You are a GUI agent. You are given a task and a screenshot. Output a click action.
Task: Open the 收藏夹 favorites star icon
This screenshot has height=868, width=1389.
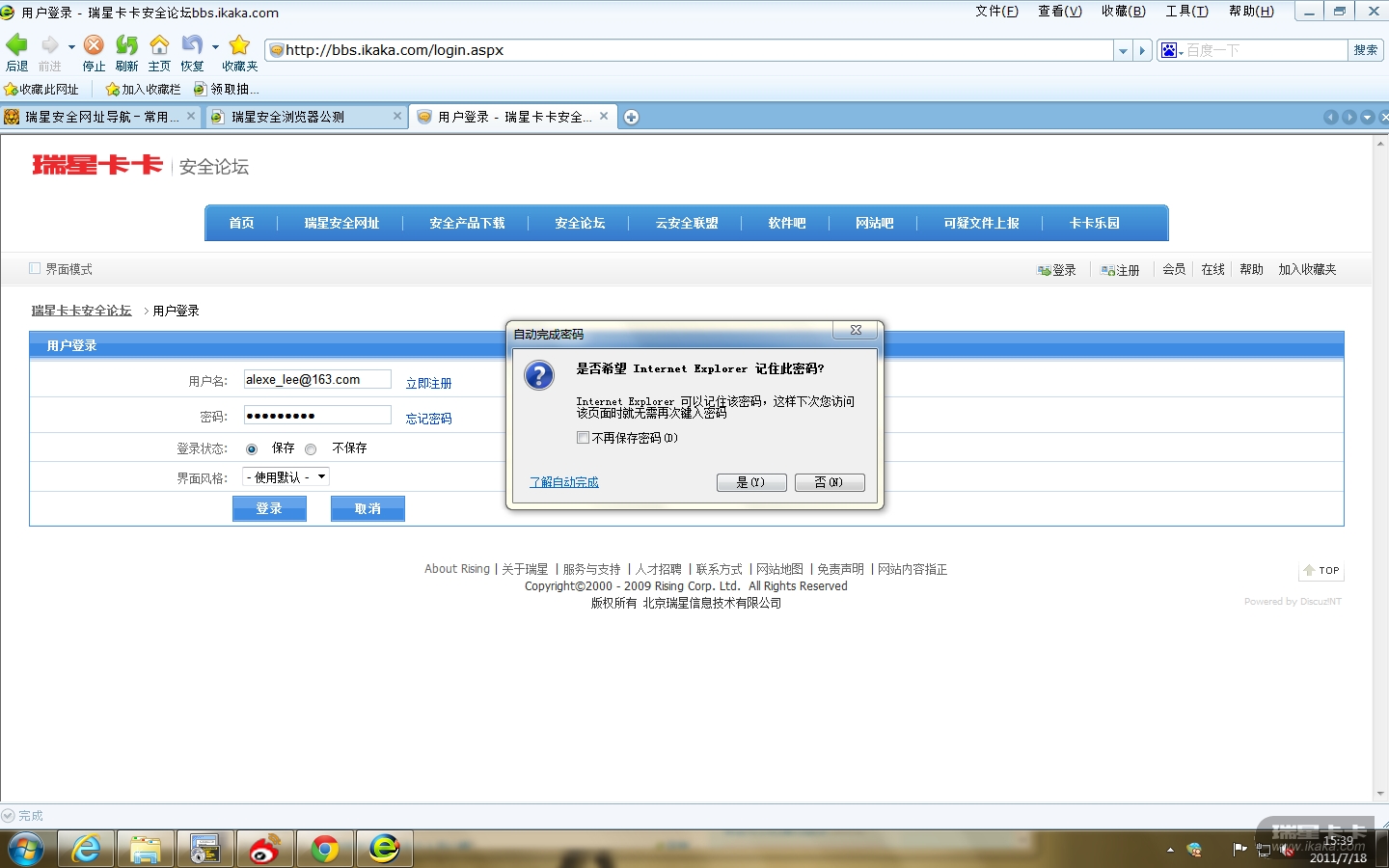pos(239,45)
